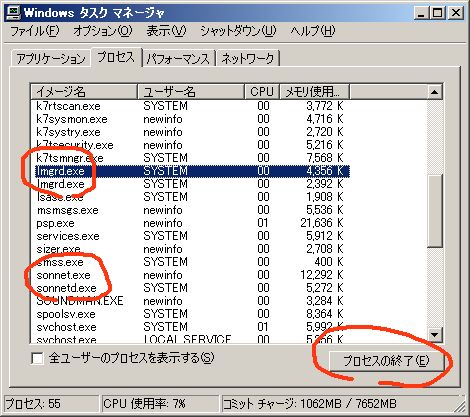Open the 表示(V) menu
The image size is (470, 417).
(x=166, y=31)
